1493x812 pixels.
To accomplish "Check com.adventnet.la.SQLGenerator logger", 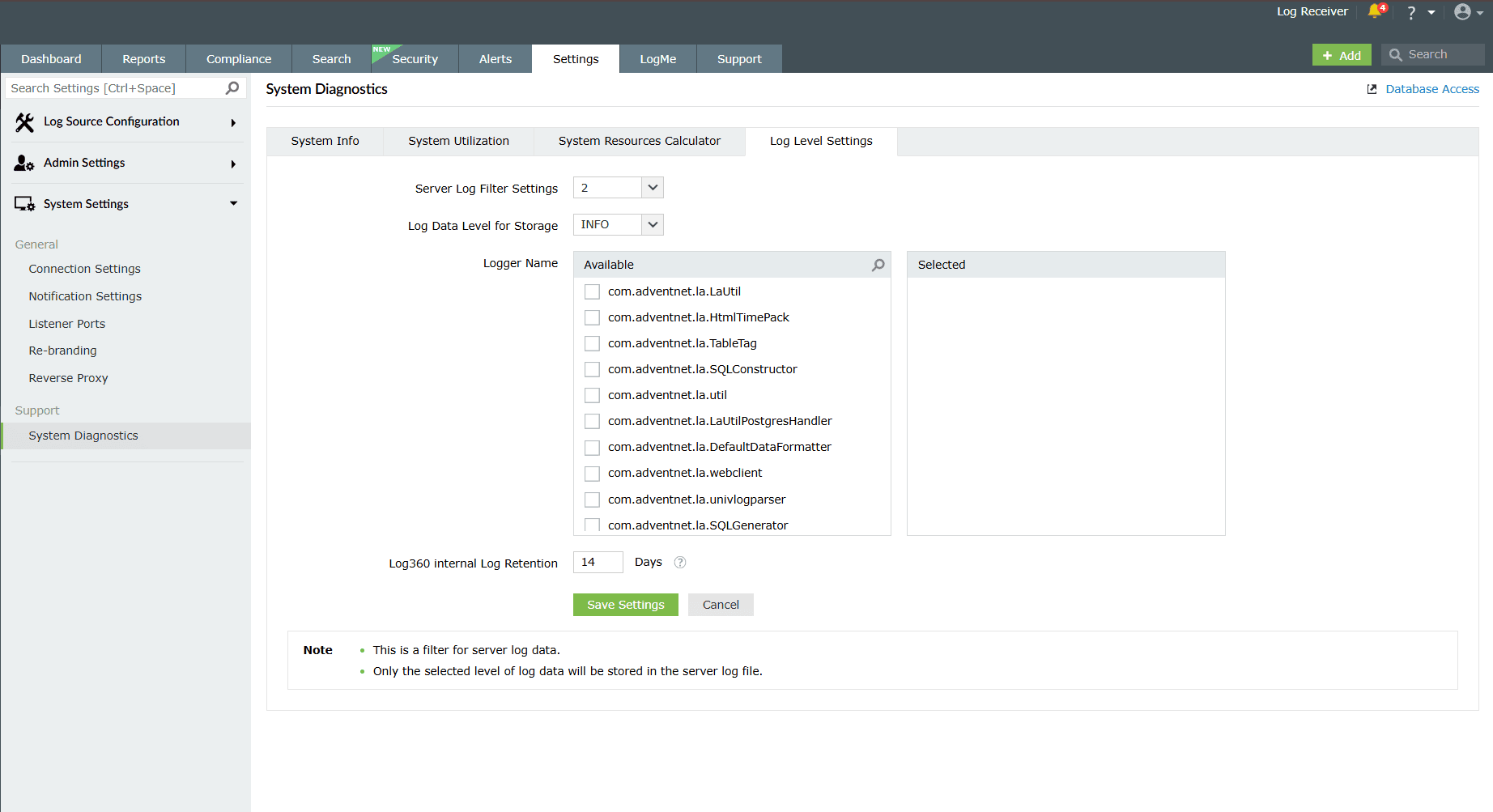I will click(x=592, y=525).
